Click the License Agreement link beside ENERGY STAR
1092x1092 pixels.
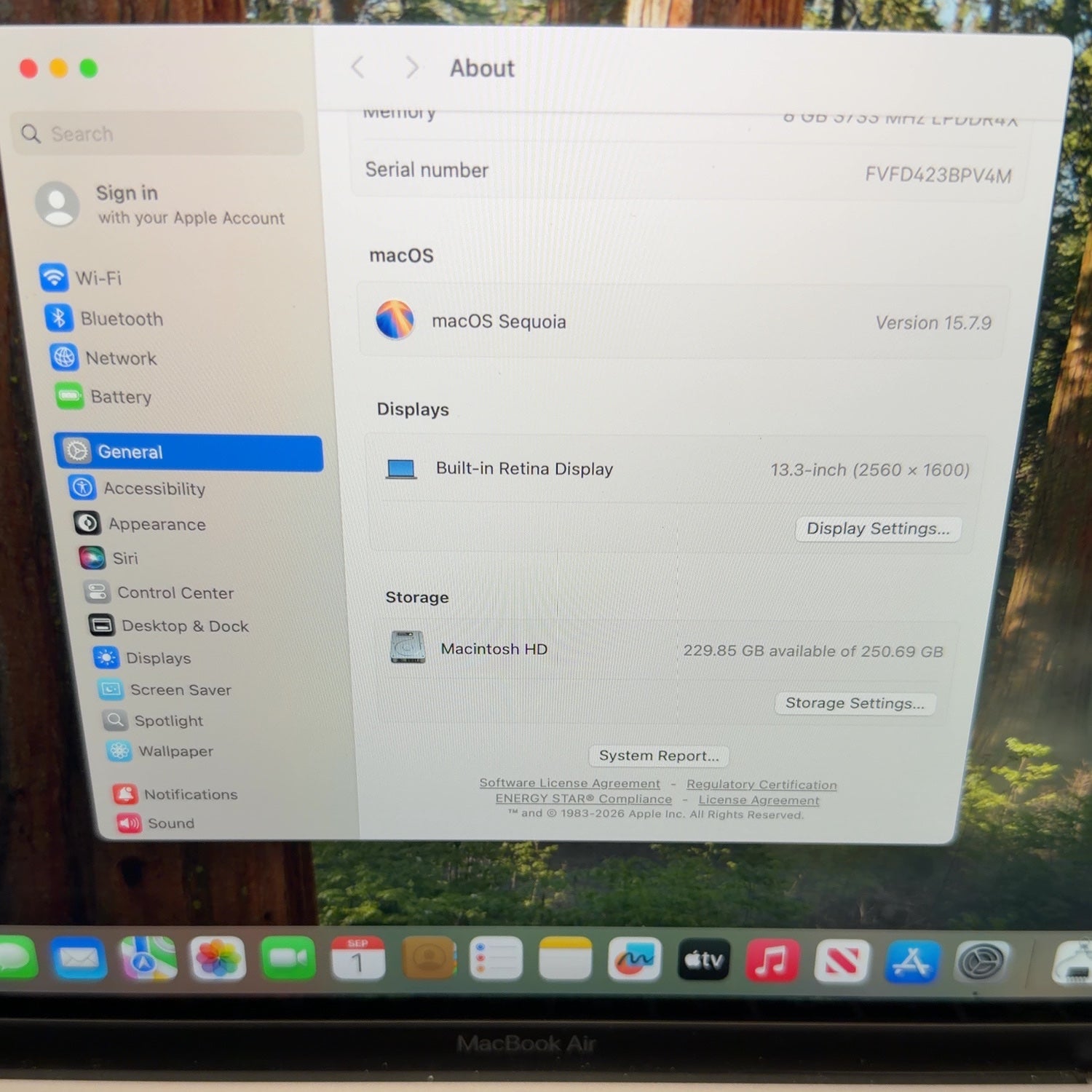click(759, 800)
